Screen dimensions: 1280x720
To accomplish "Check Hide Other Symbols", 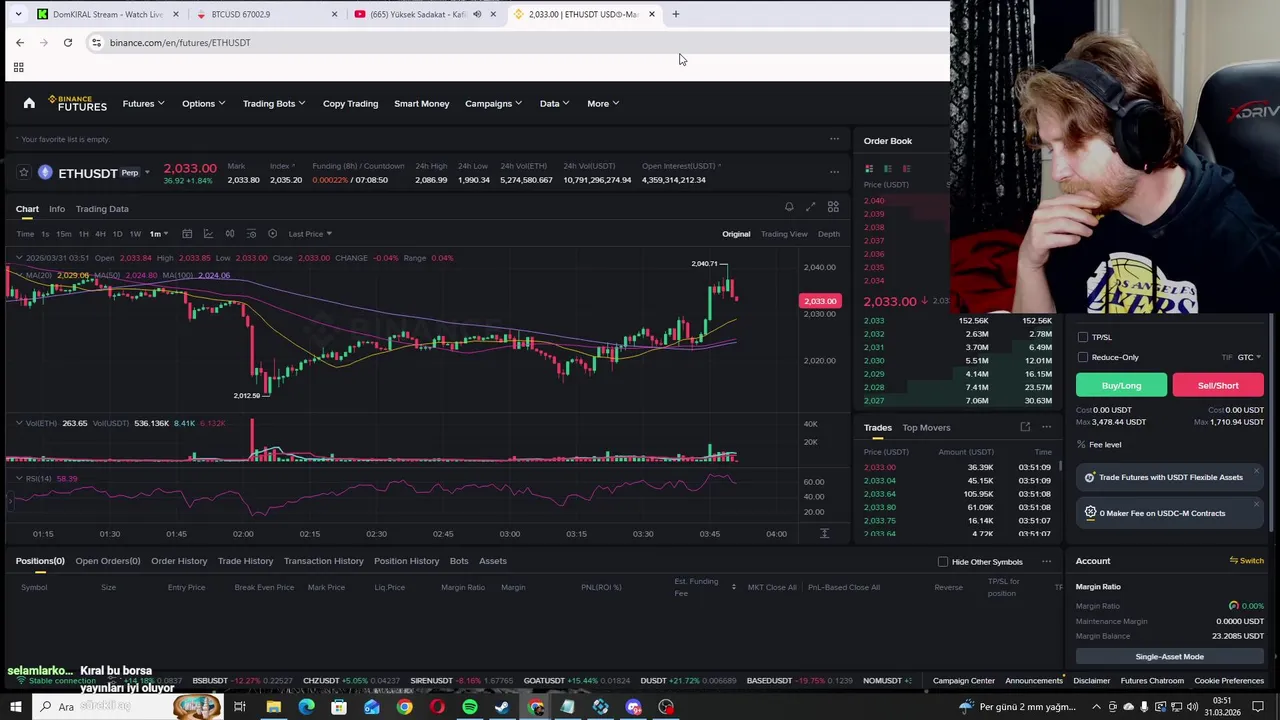I will pos(943,562).
